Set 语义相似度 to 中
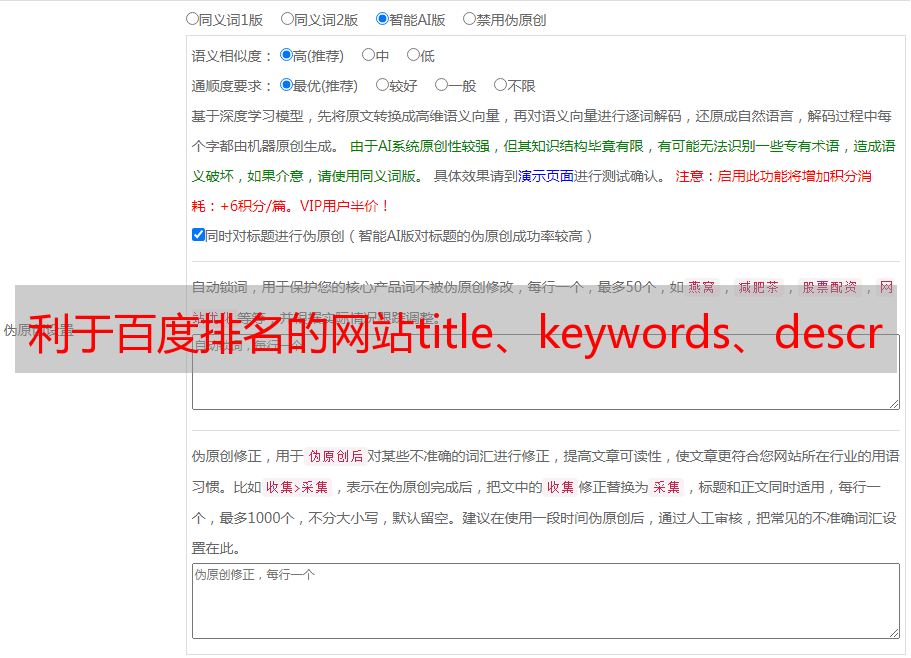 tap(368, 55)
